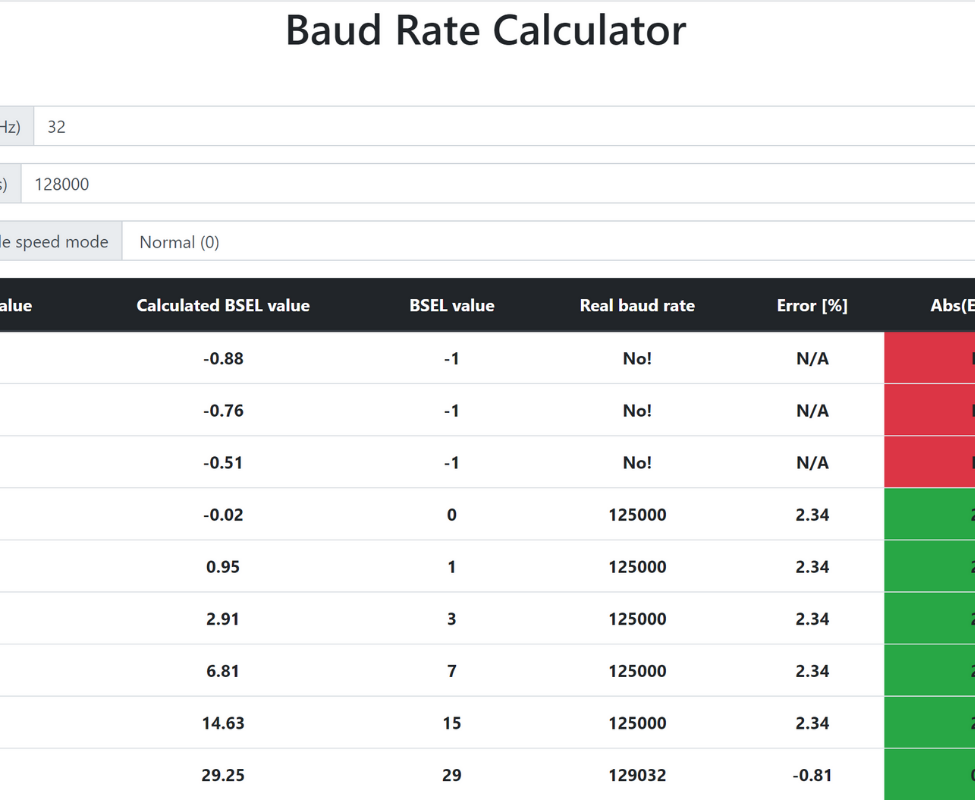Click the calculated BSEL cell showing 0.95
The image size is (975, 800).
pyautogui.click(x=223, y=567)
